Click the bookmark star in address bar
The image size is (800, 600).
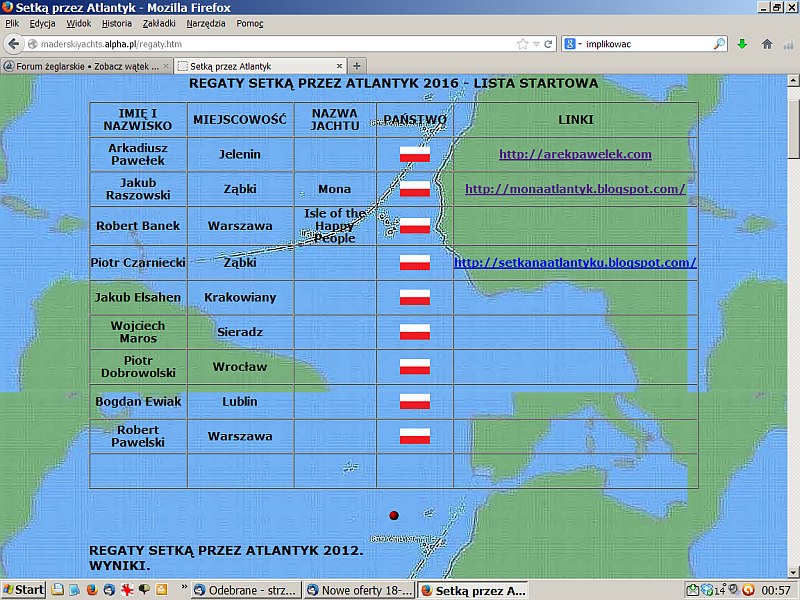522,44
